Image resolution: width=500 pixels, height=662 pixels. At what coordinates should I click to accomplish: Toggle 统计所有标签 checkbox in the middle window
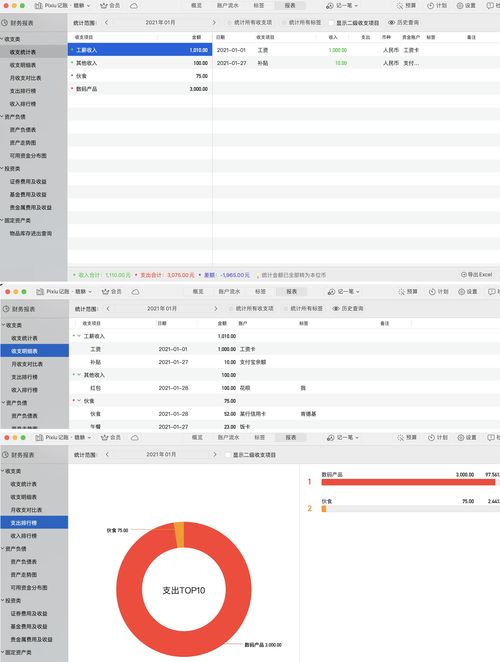click(x=286, y=309)
